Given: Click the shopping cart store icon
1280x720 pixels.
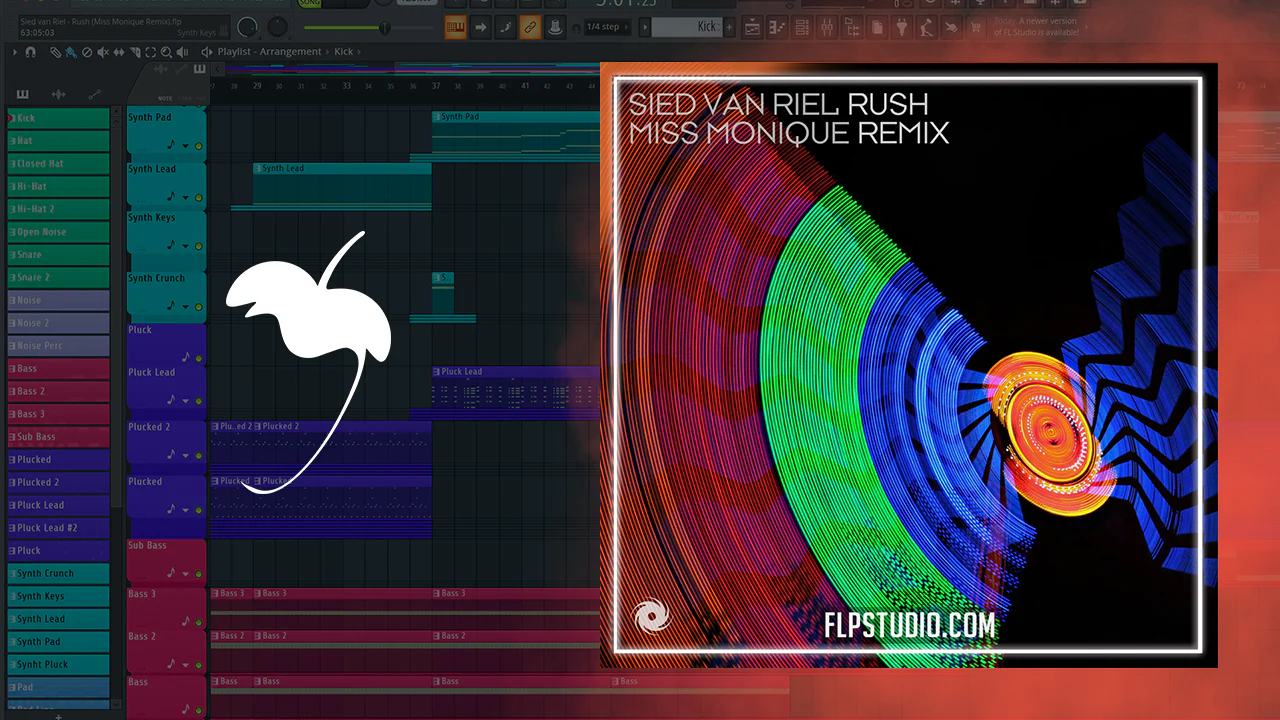Looking at the screenshot, I should point(976,27).
